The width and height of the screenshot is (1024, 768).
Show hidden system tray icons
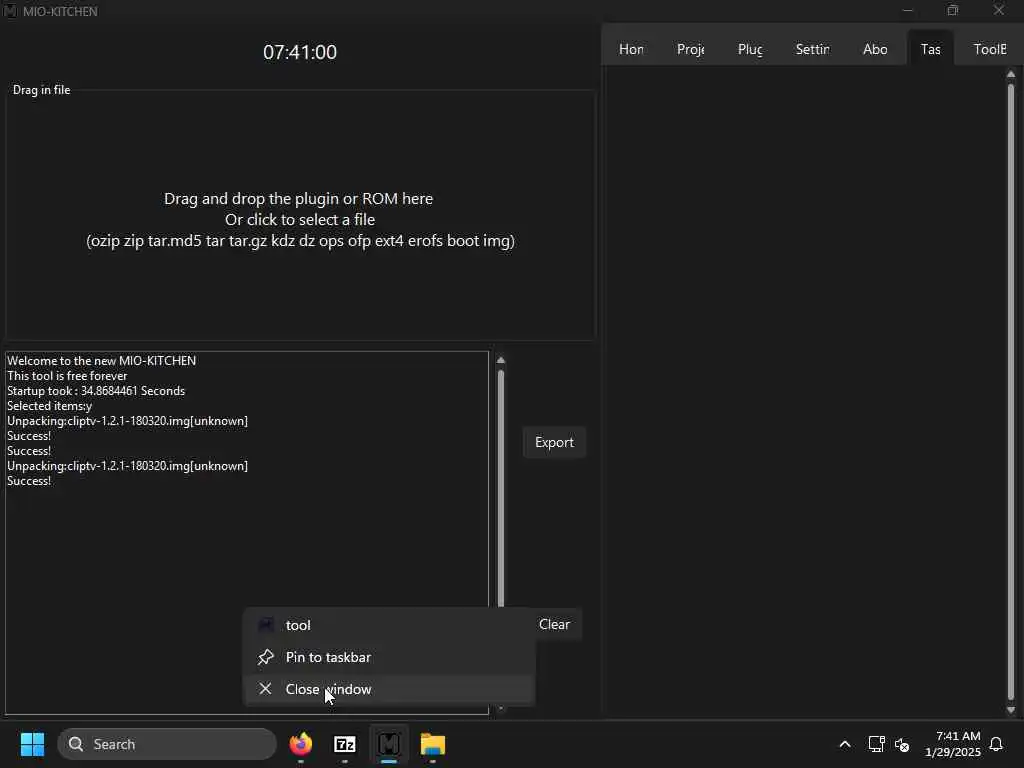pos(844,744)
